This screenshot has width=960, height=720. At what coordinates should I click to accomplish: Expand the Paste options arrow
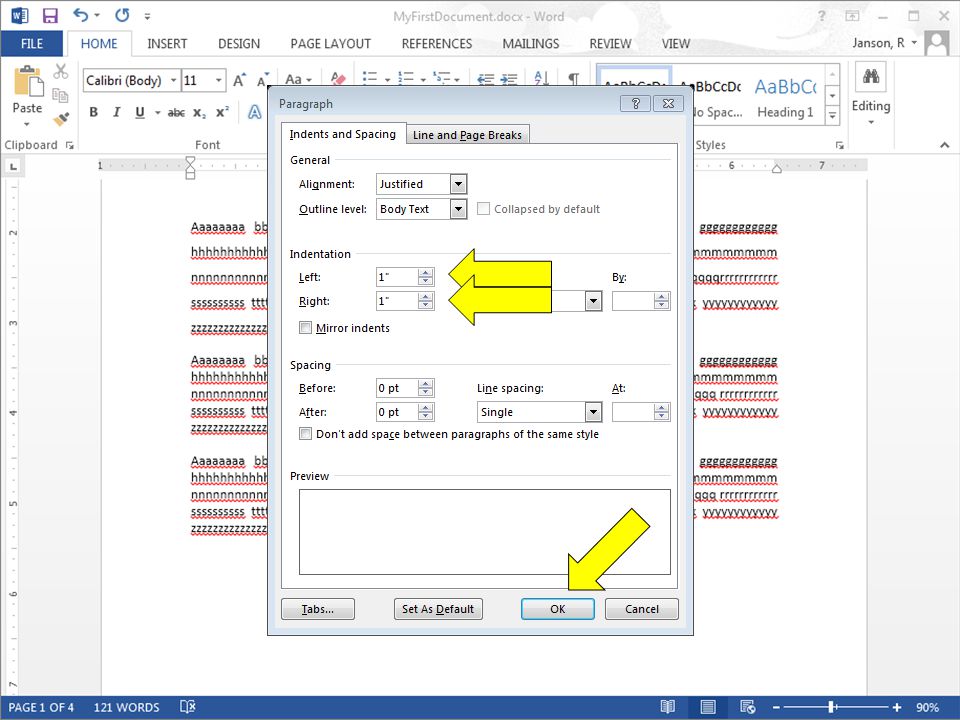(x=27, y=124)
